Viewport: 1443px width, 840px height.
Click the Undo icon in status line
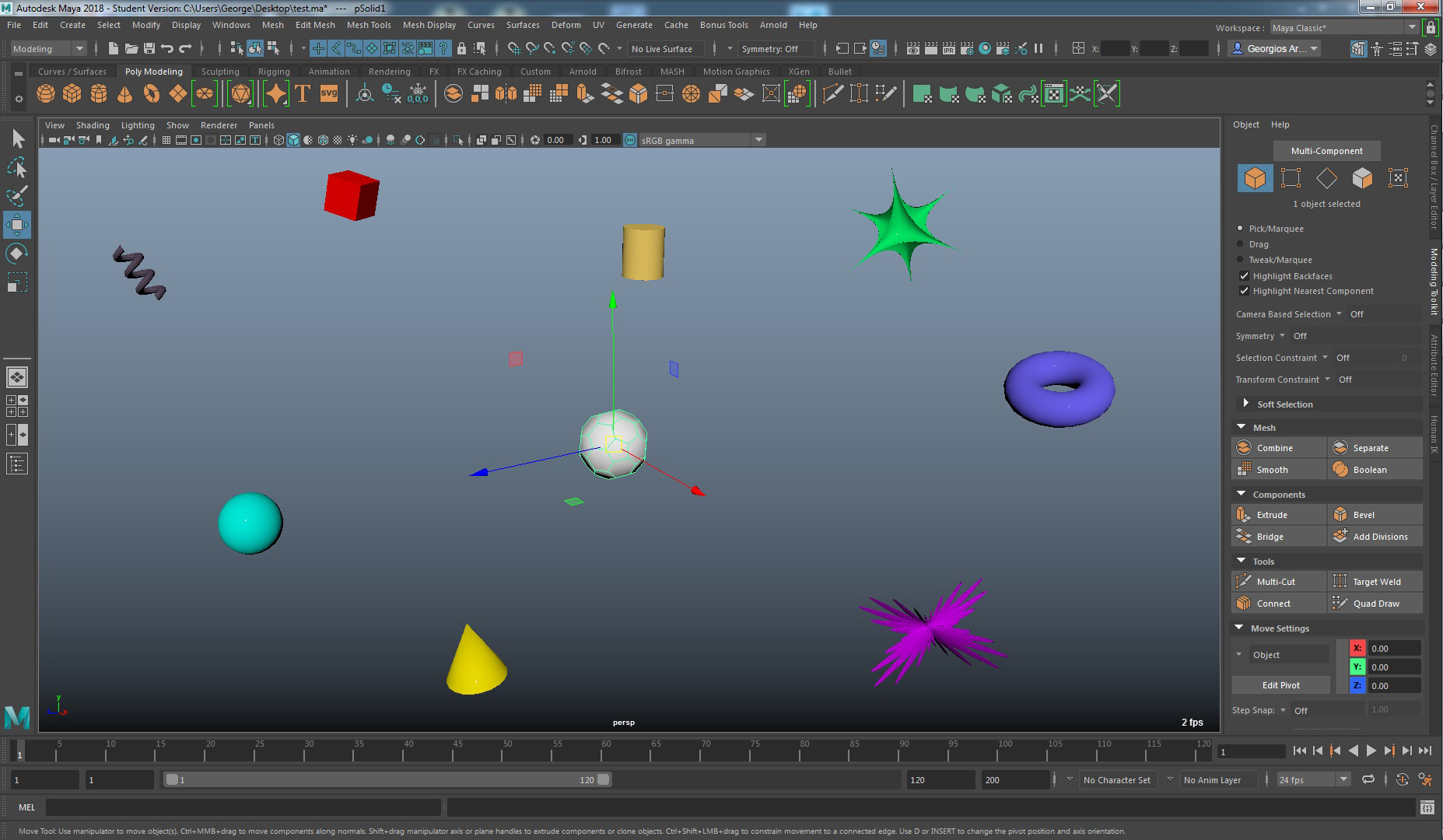(167, 48)
